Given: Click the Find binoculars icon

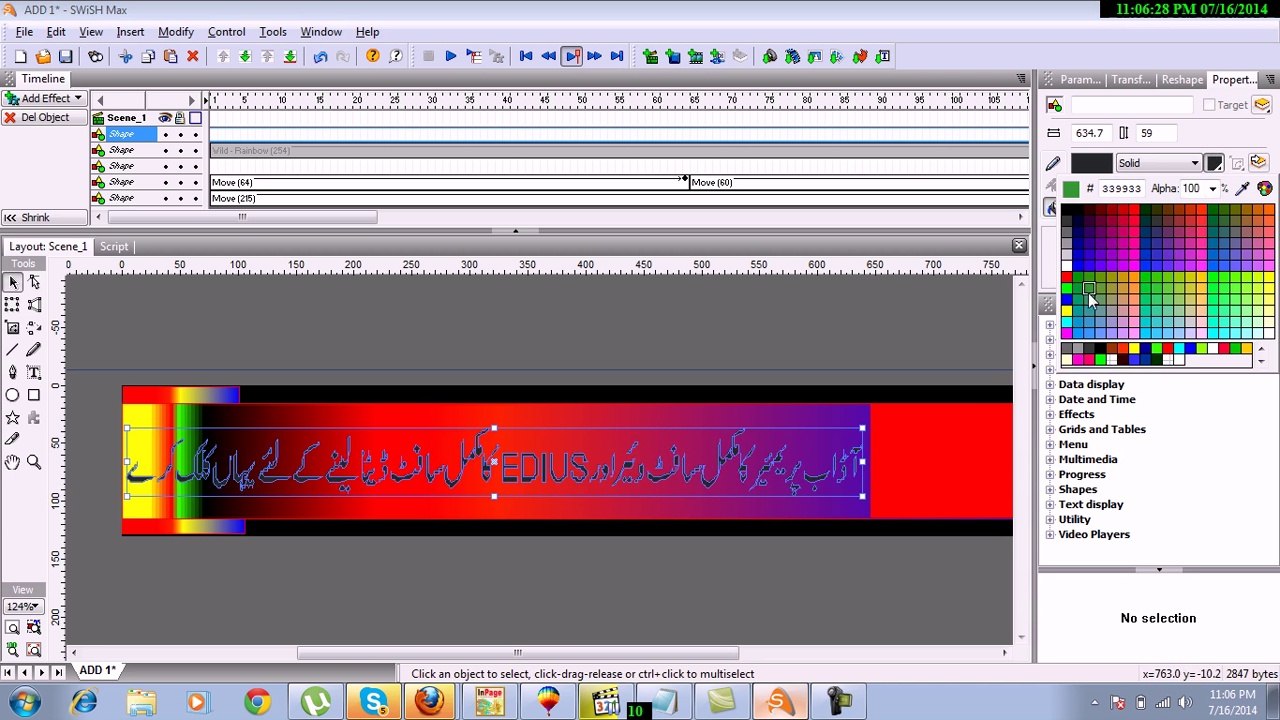Looking at the screenshot, I should [x=95, y=57].
